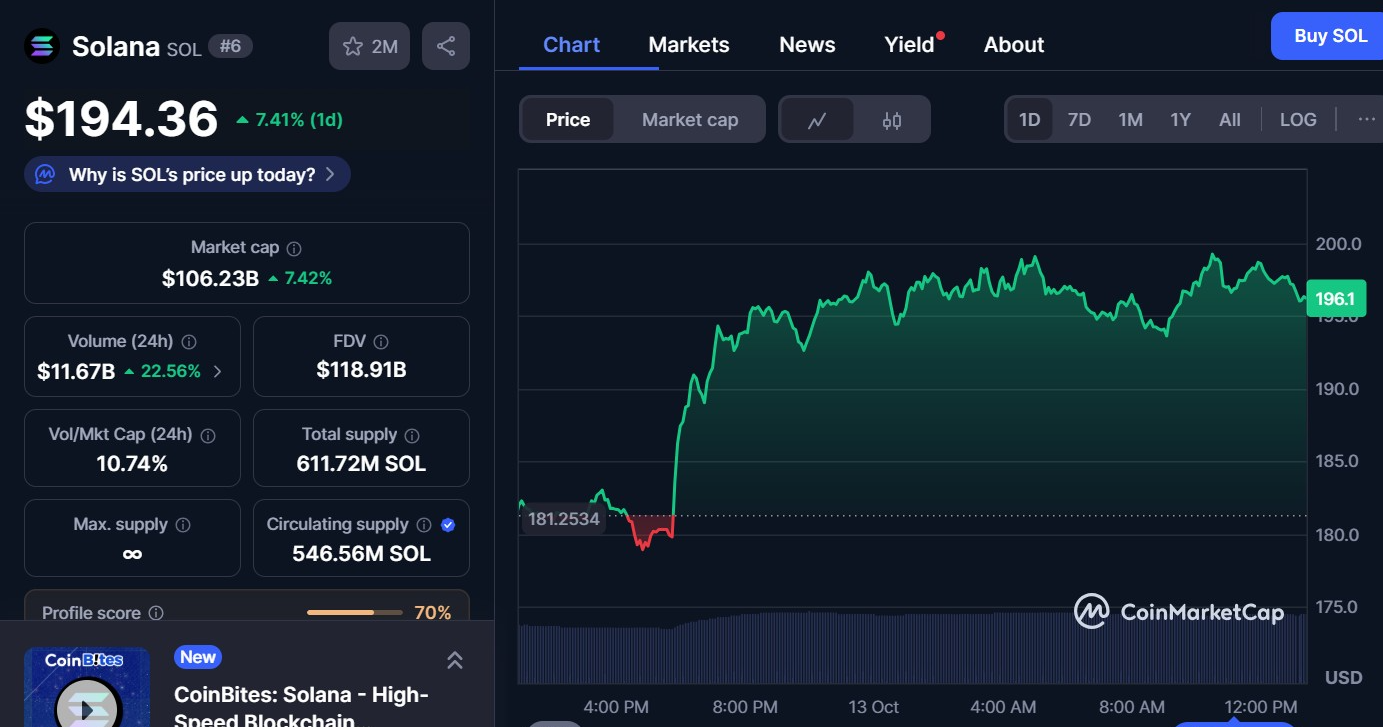Image resolution: width=1383 pixels, height=727 pixels.
Task: Toggle chart to Market cap view
Action: click(690, 119)
